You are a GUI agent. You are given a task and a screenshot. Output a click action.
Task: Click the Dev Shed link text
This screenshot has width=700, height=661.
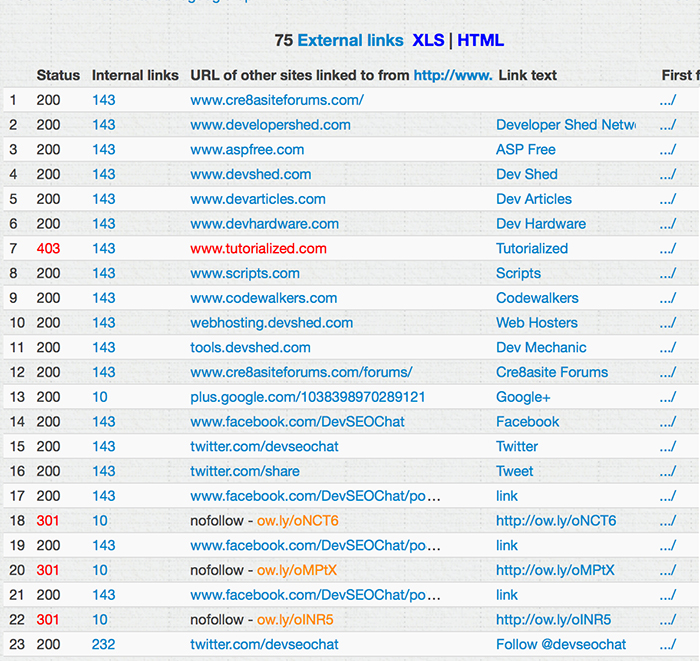[527, 175]
